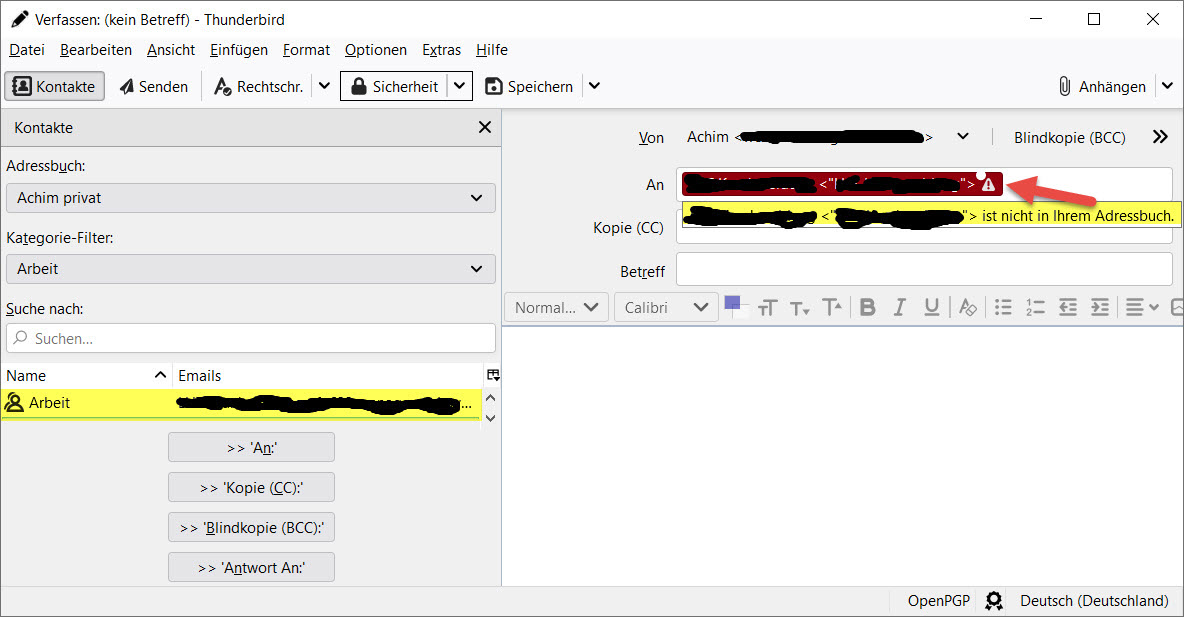Open the Extras menu
This screenshot has height=617, width=1184.
441,50
